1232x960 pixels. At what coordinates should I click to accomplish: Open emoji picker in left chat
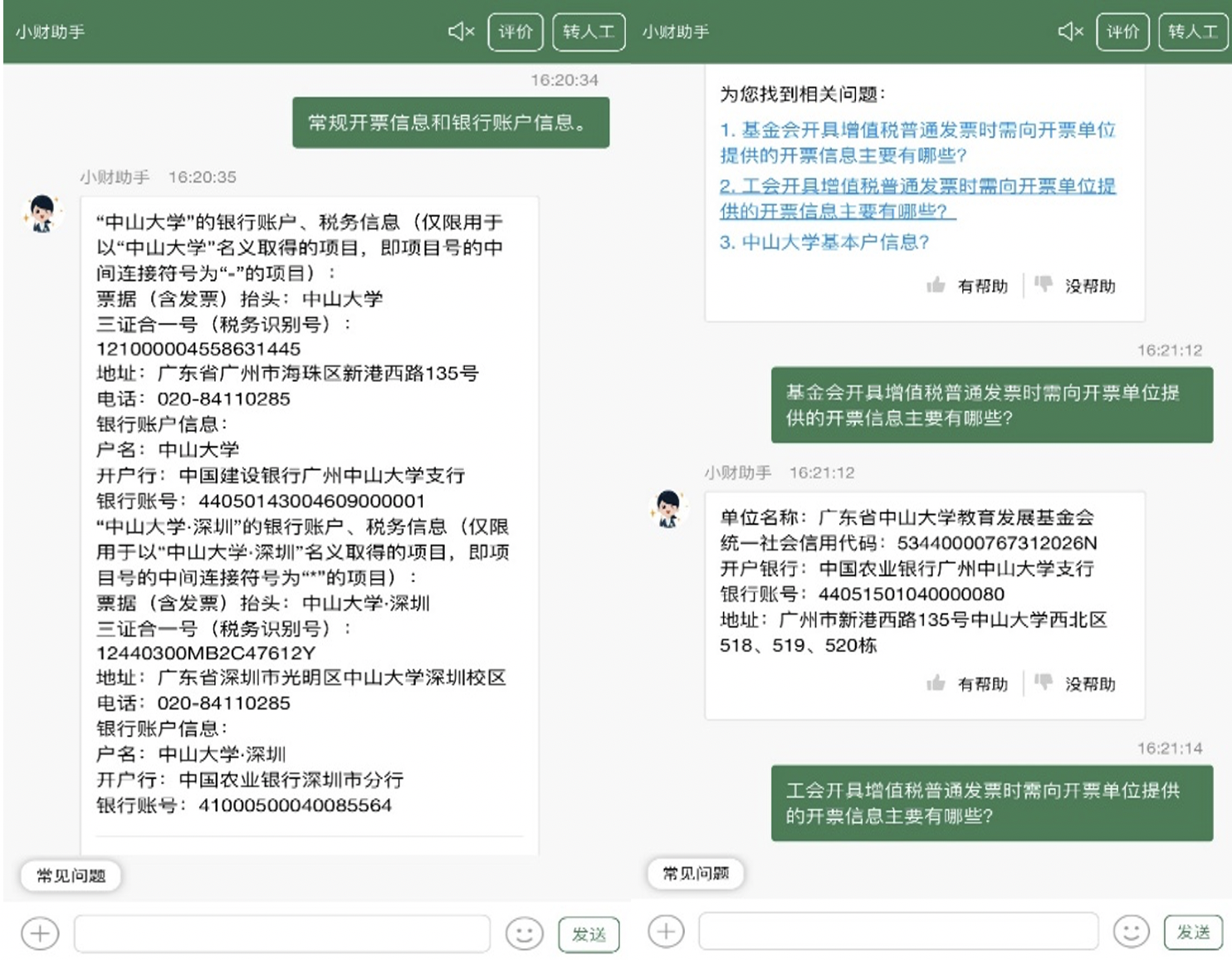(x=524, y=933)
